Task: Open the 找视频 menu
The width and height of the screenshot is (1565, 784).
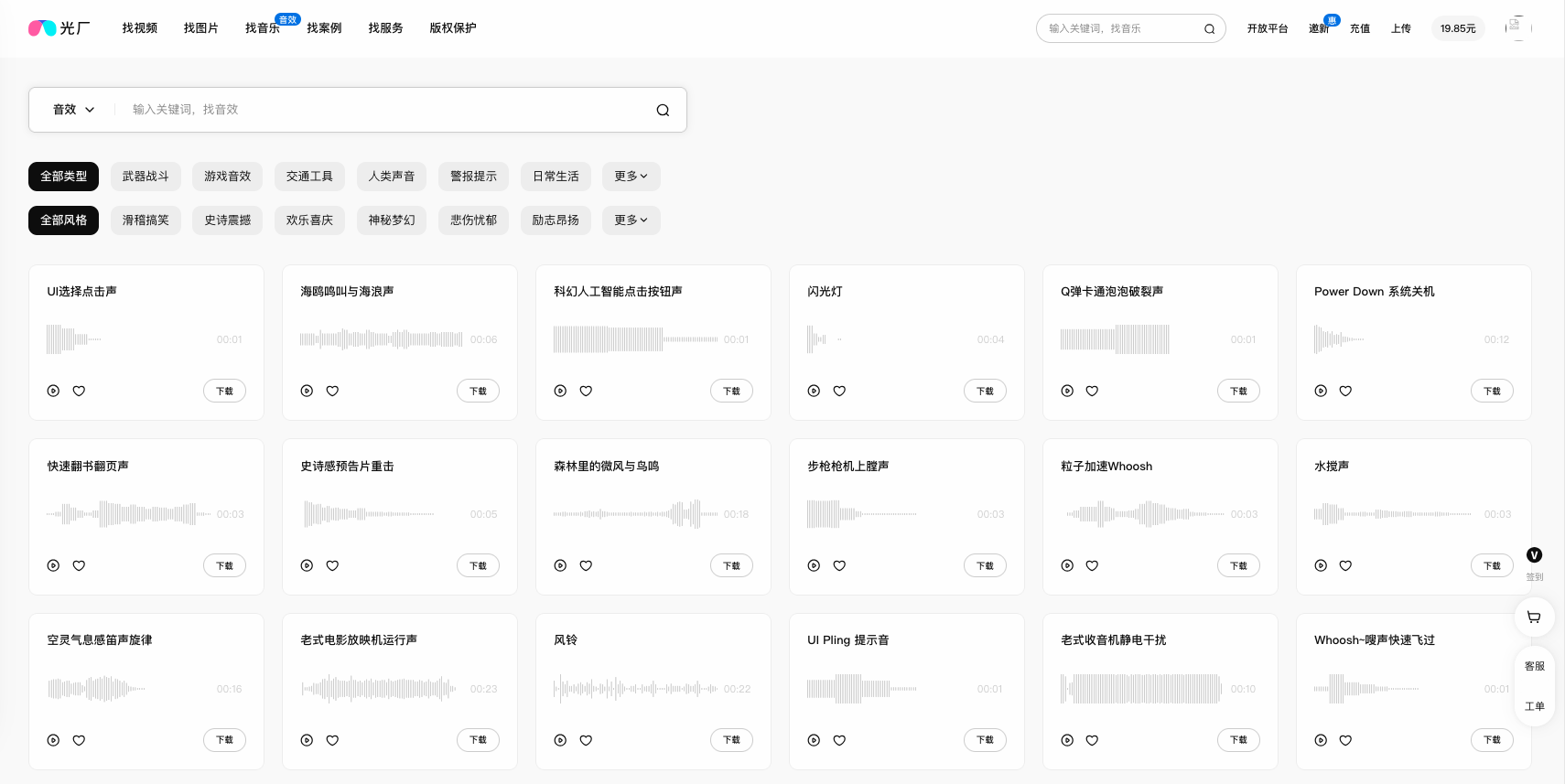Action: (x=140, y=28)
